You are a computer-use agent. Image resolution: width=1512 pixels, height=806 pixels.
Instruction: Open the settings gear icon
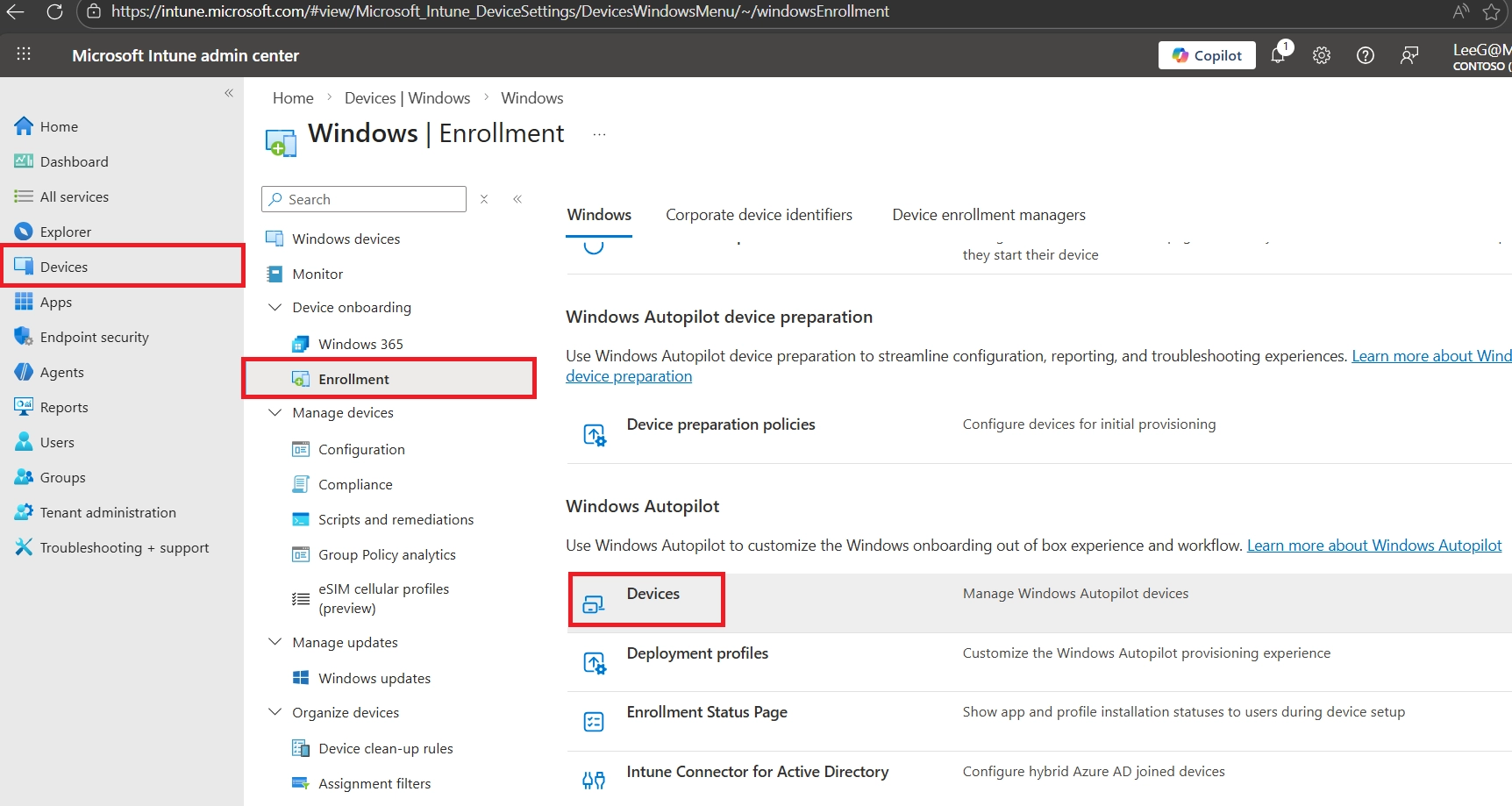(x=1322, y=55)
